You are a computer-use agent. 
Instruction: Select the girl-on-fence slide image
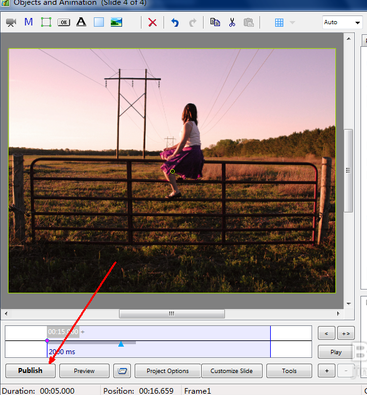coord(172,171)
